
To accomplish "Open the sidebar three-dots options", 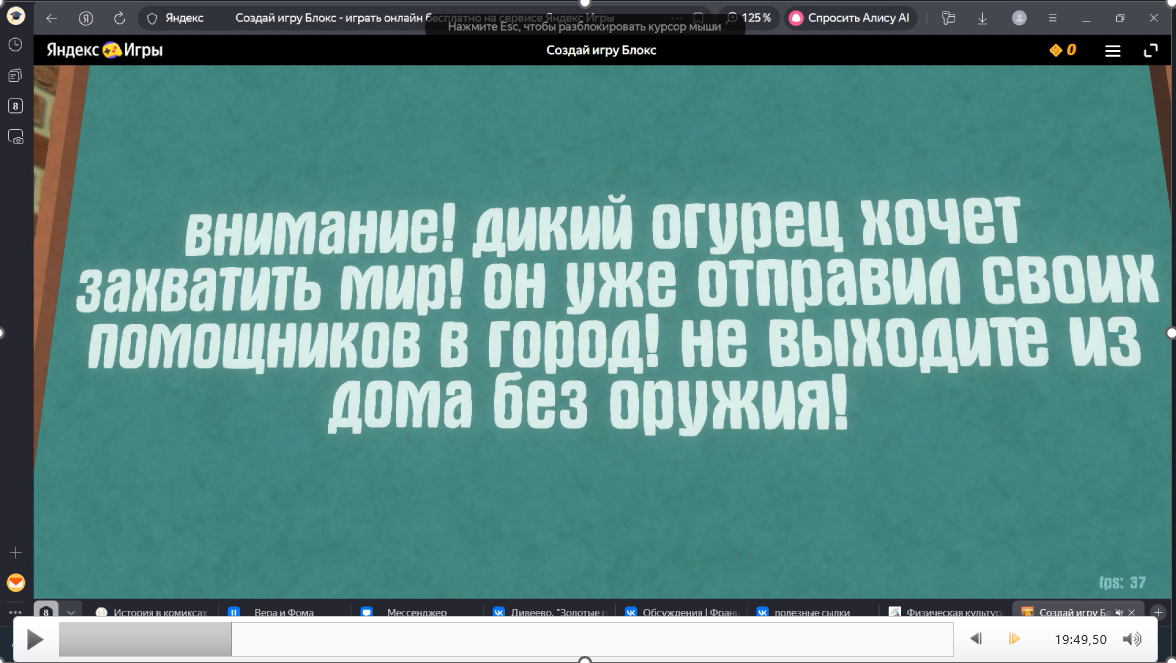I will 16,612.
